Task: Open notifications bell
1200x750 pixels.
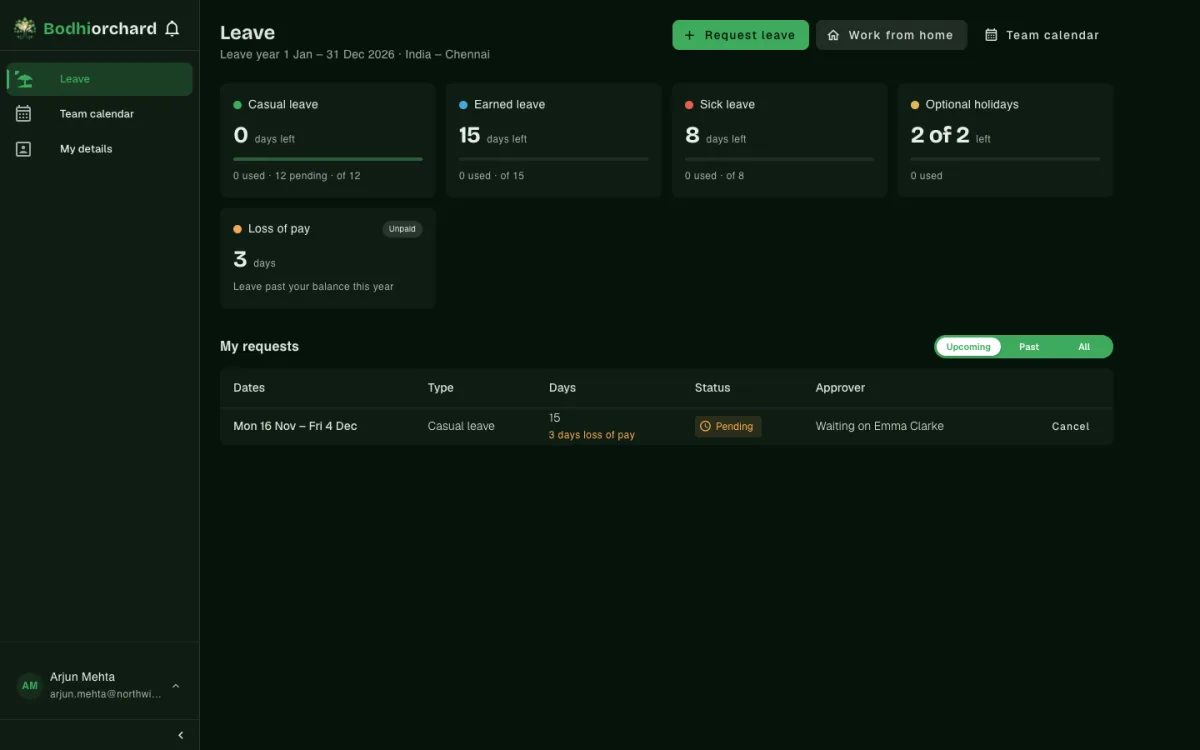Action: [172, 29]
